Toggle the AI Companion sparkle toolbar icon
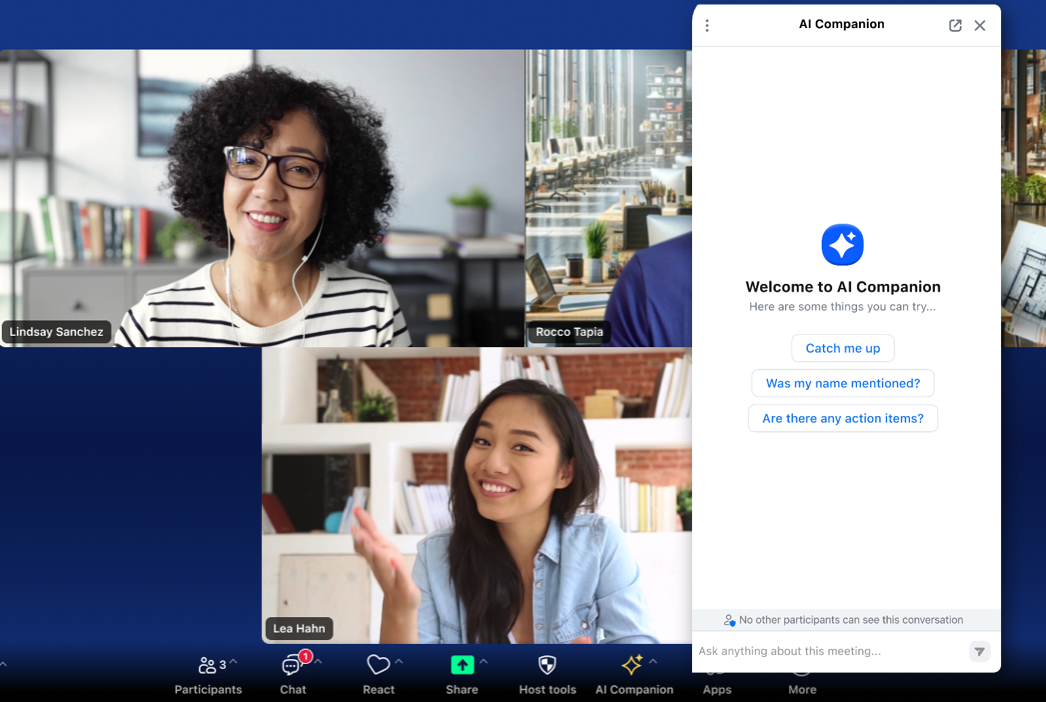Screen dimensions: 1046x702 coord(632,665)
